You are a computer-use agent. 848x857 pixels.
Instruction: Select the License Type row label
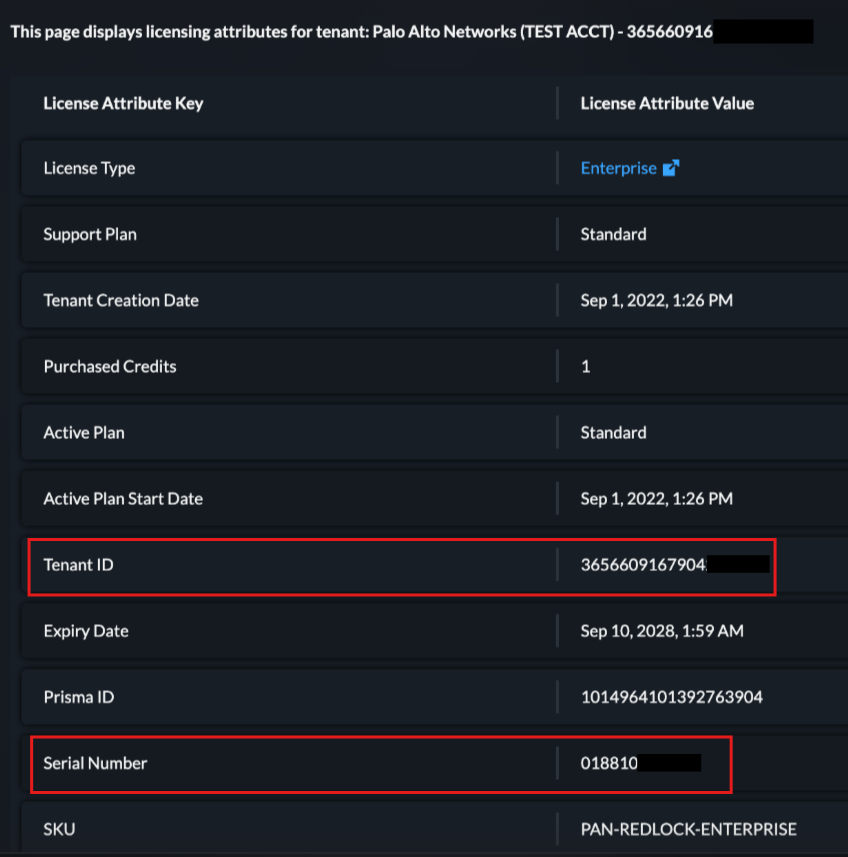point(89,168)
